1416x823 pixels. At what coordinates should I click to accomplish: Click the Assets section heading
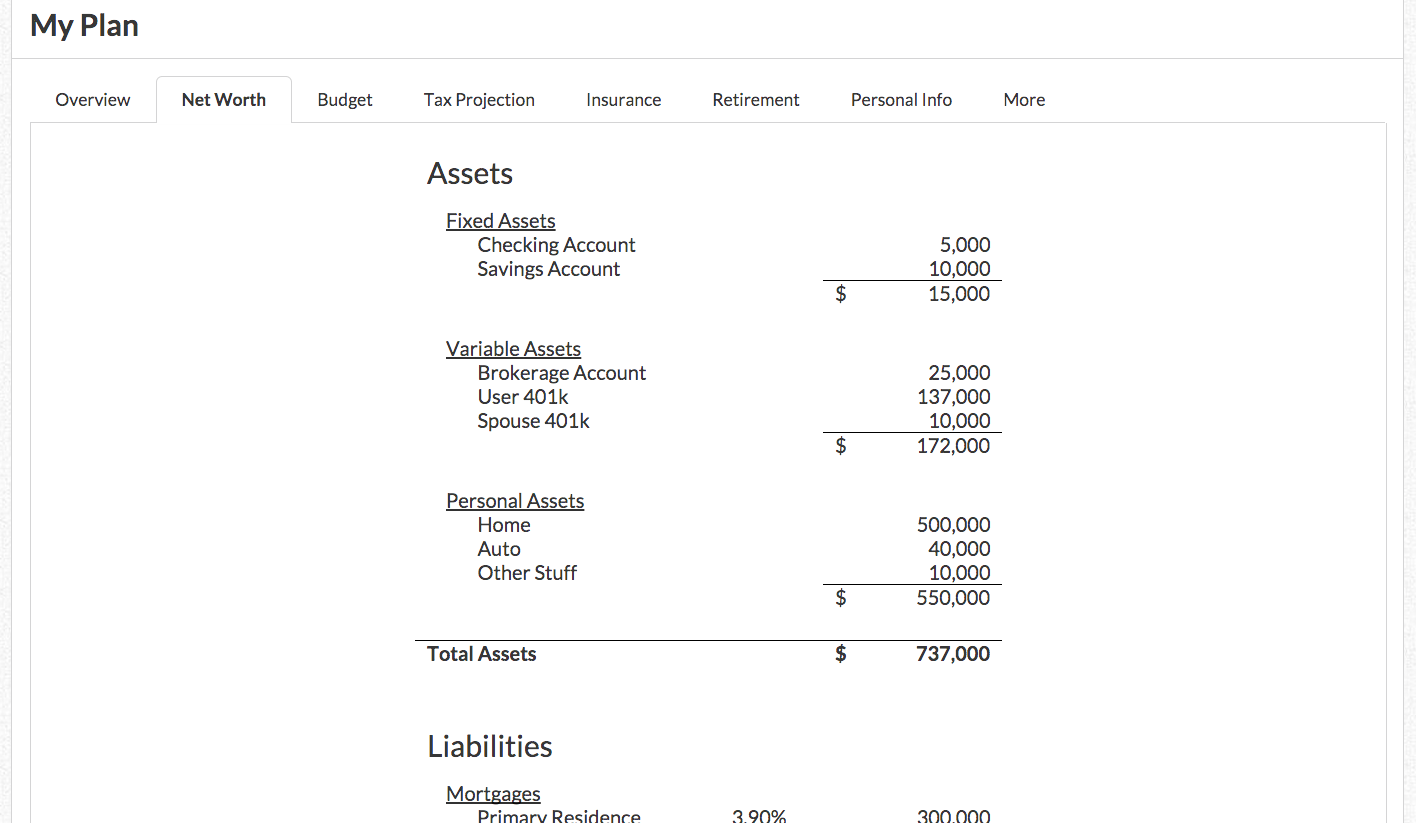(470, 174)
